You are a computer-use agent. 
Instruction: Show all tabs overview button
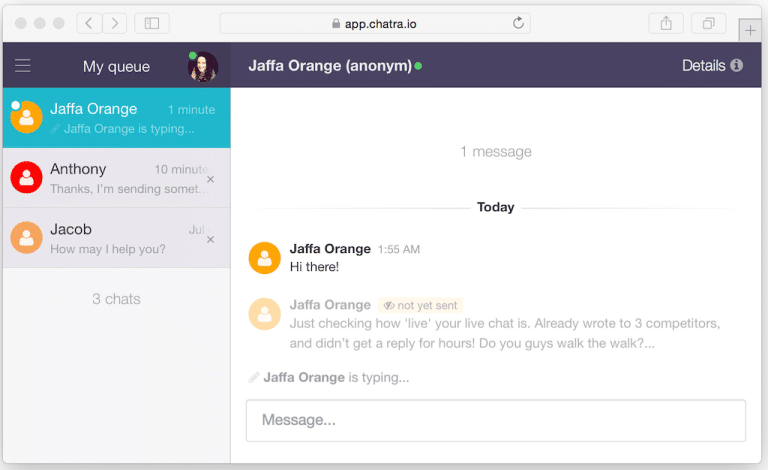(708, 24)
